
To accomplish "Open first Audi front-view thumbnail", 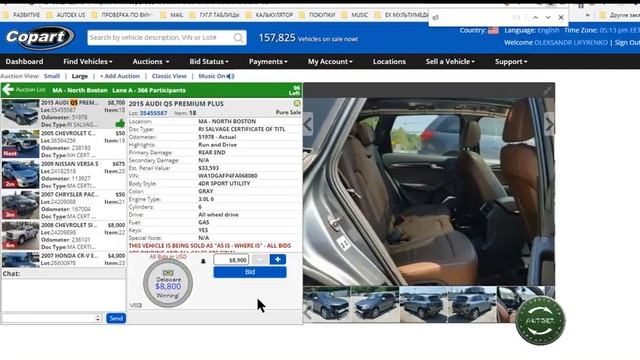I will click(x=327, y=304).
